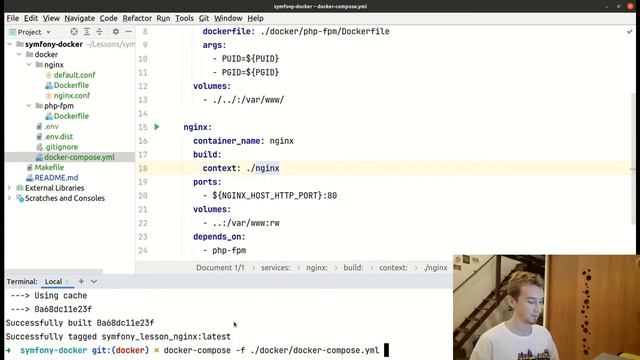640x360 pixels.
Task: Hide the Project panel with minus icon
Action: pyautogui.click(x=128, y=31)
